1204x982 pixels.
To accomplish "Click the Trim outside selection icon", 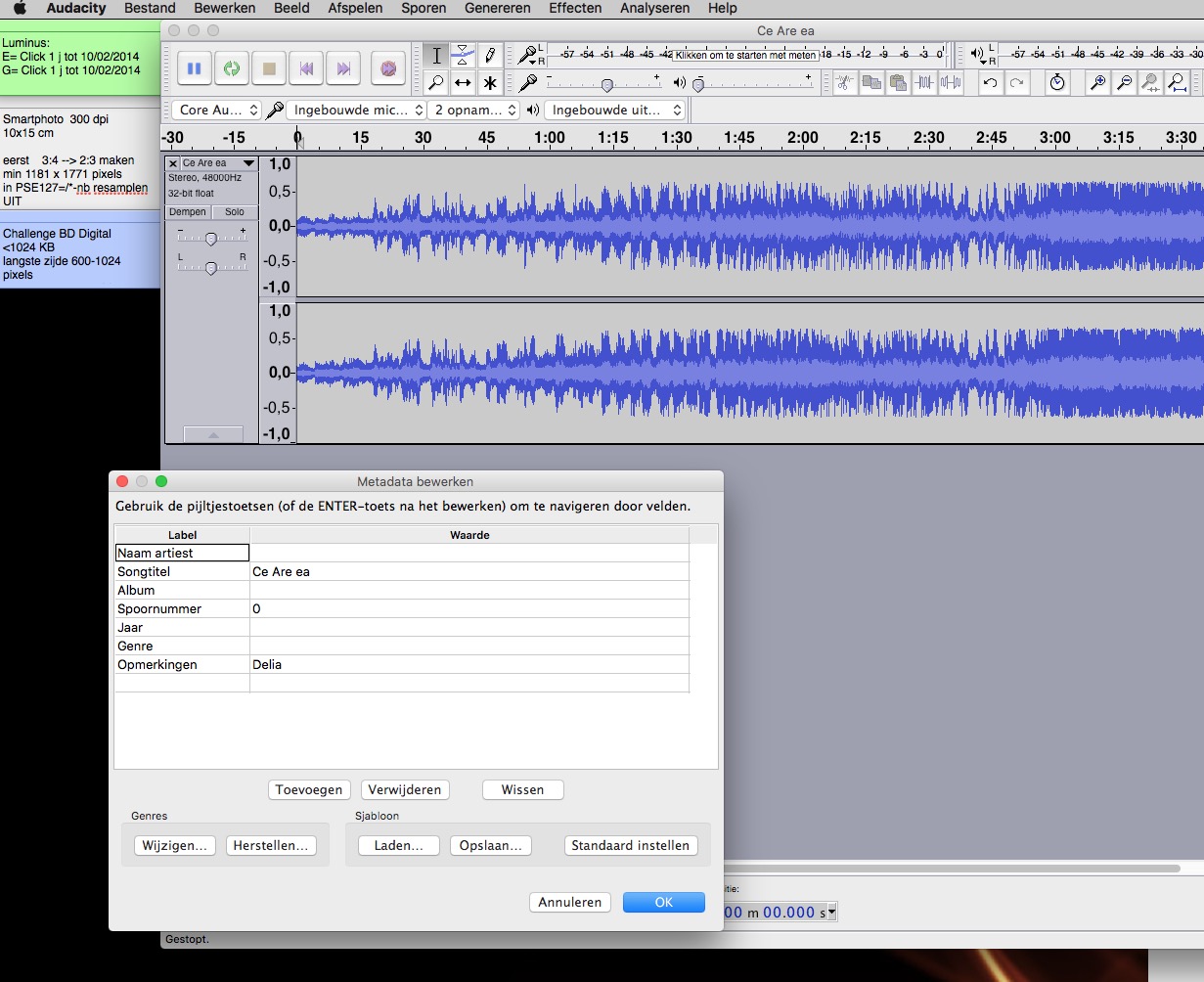I will point(924,83).
